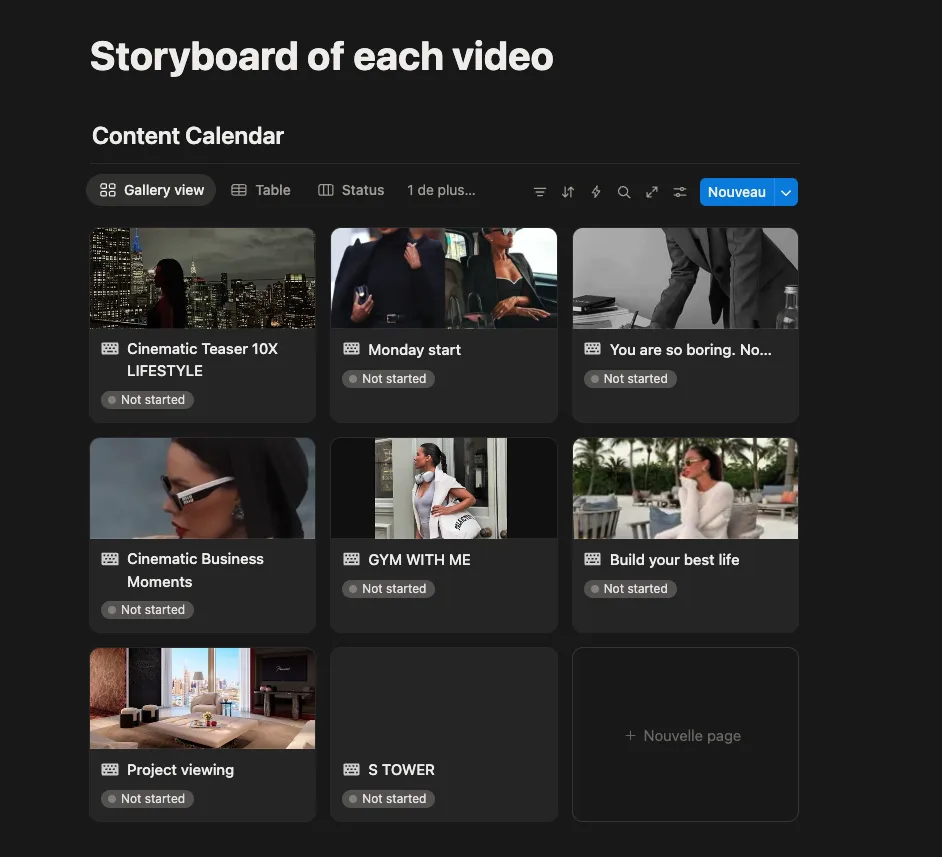Switch to the Status view tab
The height and width of the screenshot is (857, 942).
tap(351, 190)
